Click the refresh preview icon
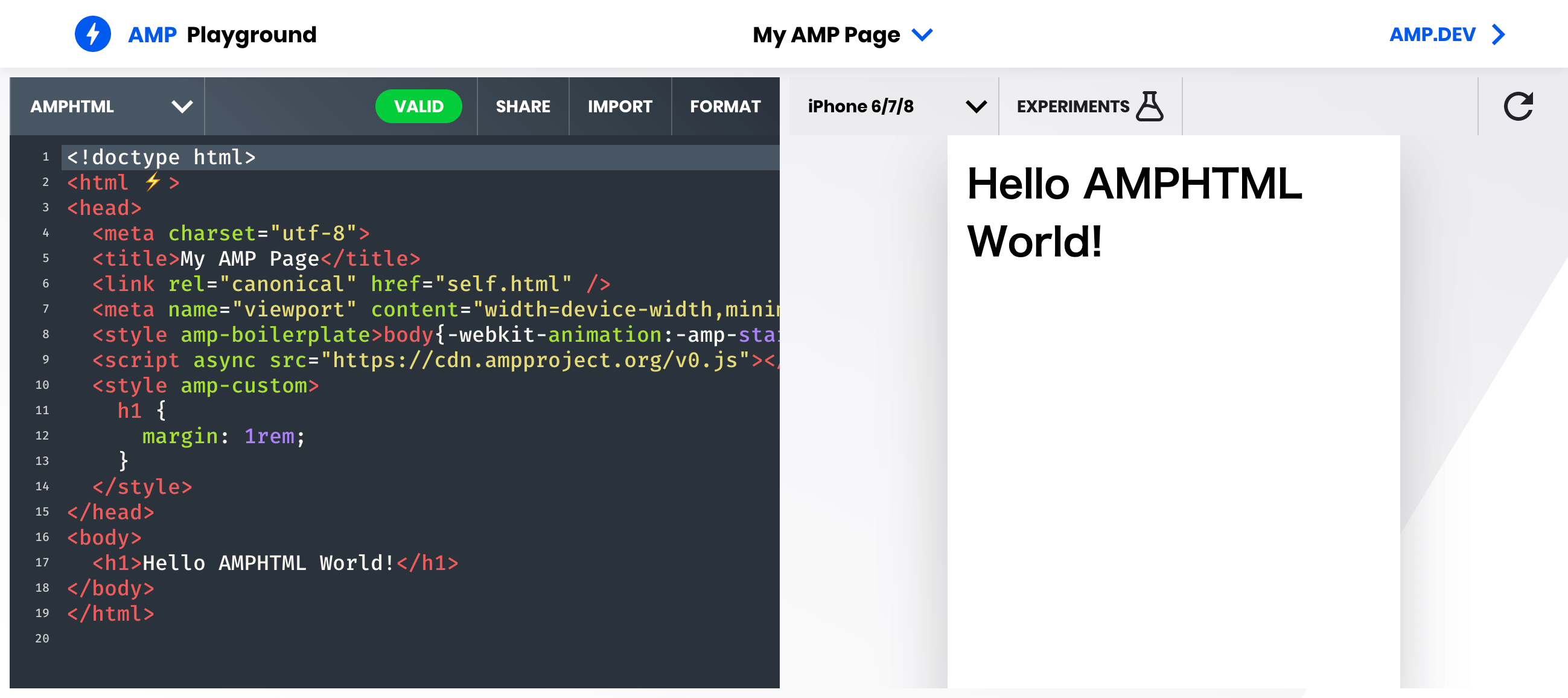The image size is (1568, 698). [x=1517, y=107]
